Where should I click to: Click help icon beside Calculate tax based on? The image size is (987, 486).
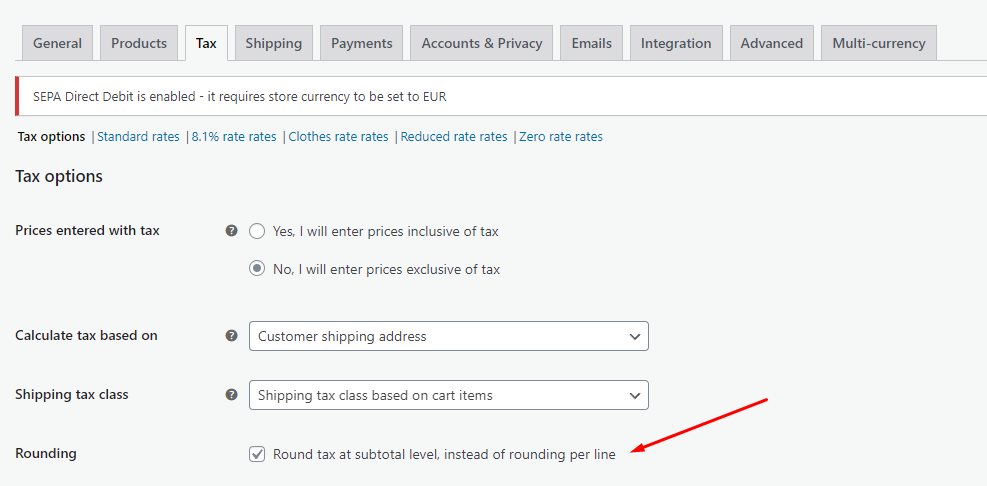(x=232, y=336)
